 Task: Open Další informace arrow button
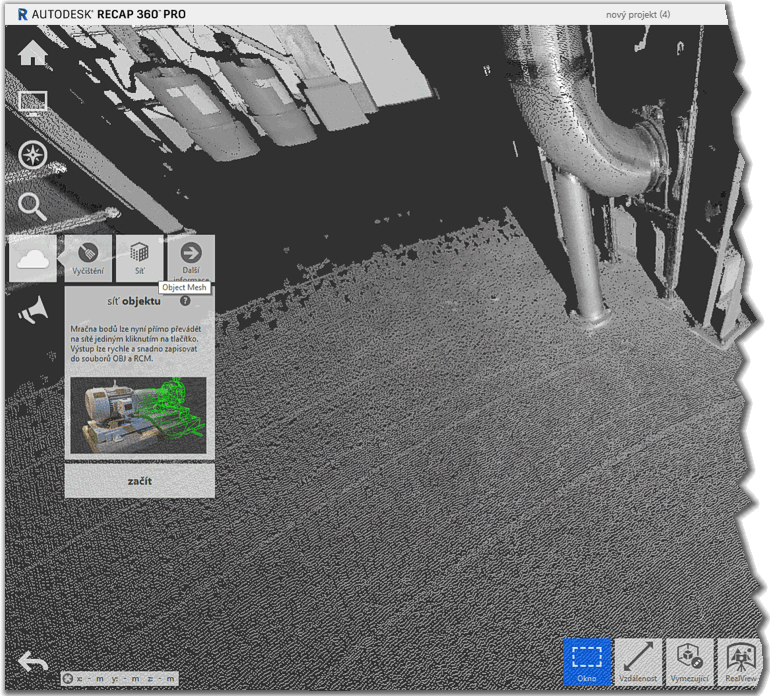190,259
